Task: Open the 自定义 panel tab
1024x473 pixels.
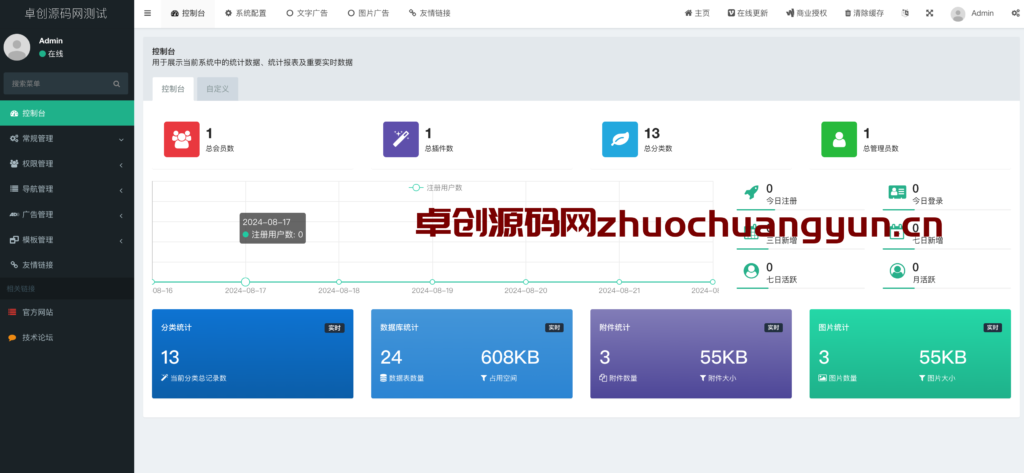Action: (x=217, y=89)
